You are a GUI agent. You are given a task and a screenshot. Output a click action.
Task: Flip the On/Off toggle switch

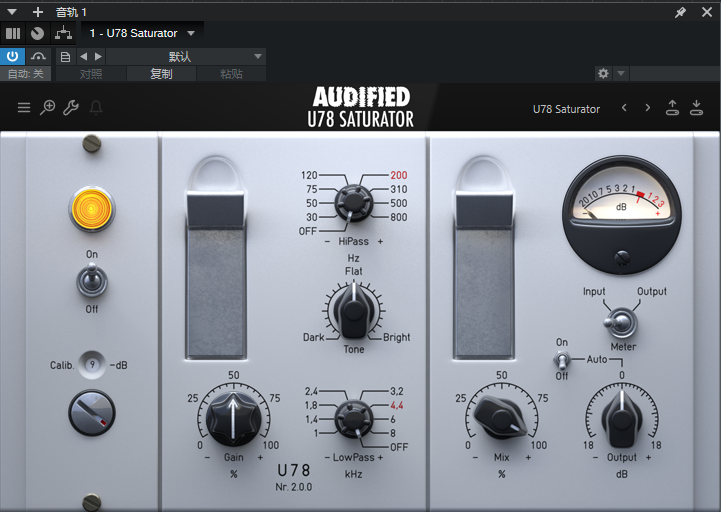[x=92, y=280]
